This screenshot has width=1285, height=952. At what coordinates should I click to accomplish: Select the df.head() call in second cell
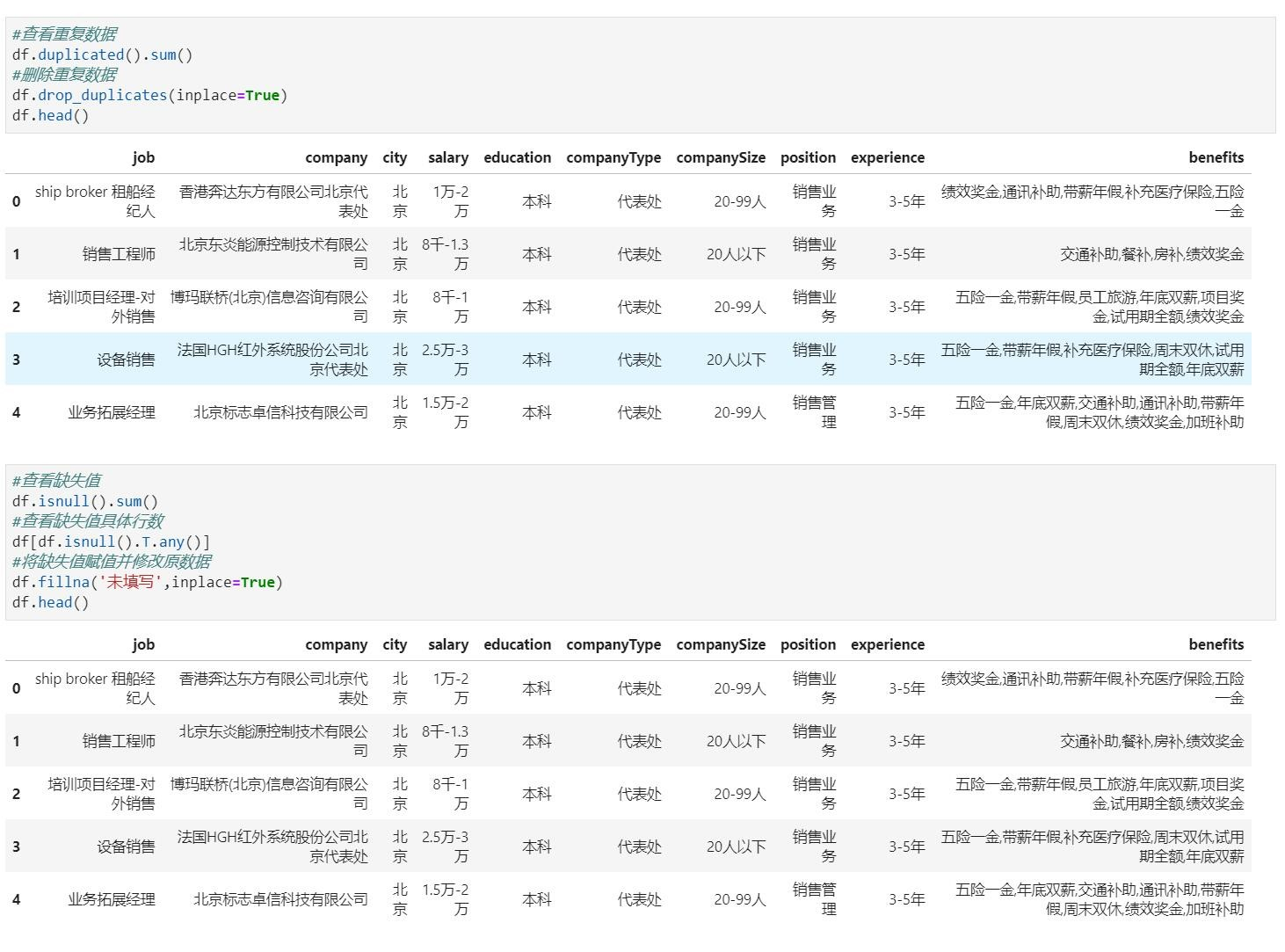(48, 602)
